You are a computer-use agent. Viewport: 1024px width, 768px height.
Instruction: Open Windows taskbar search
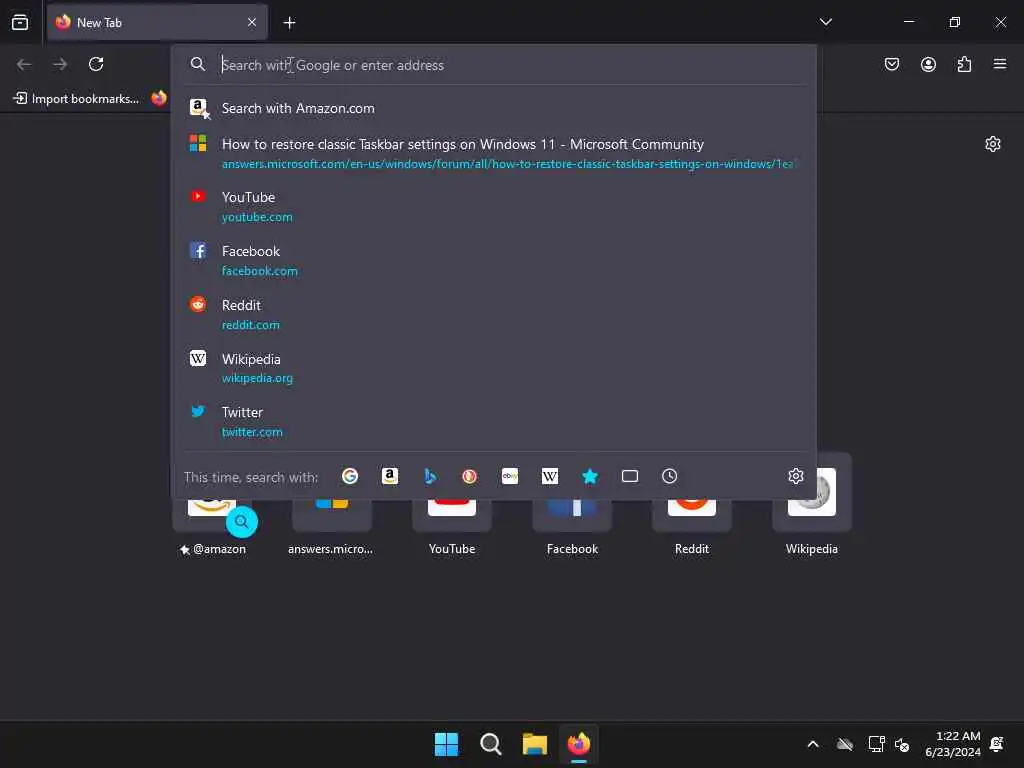pyautogui.click(x=490, y=744)
